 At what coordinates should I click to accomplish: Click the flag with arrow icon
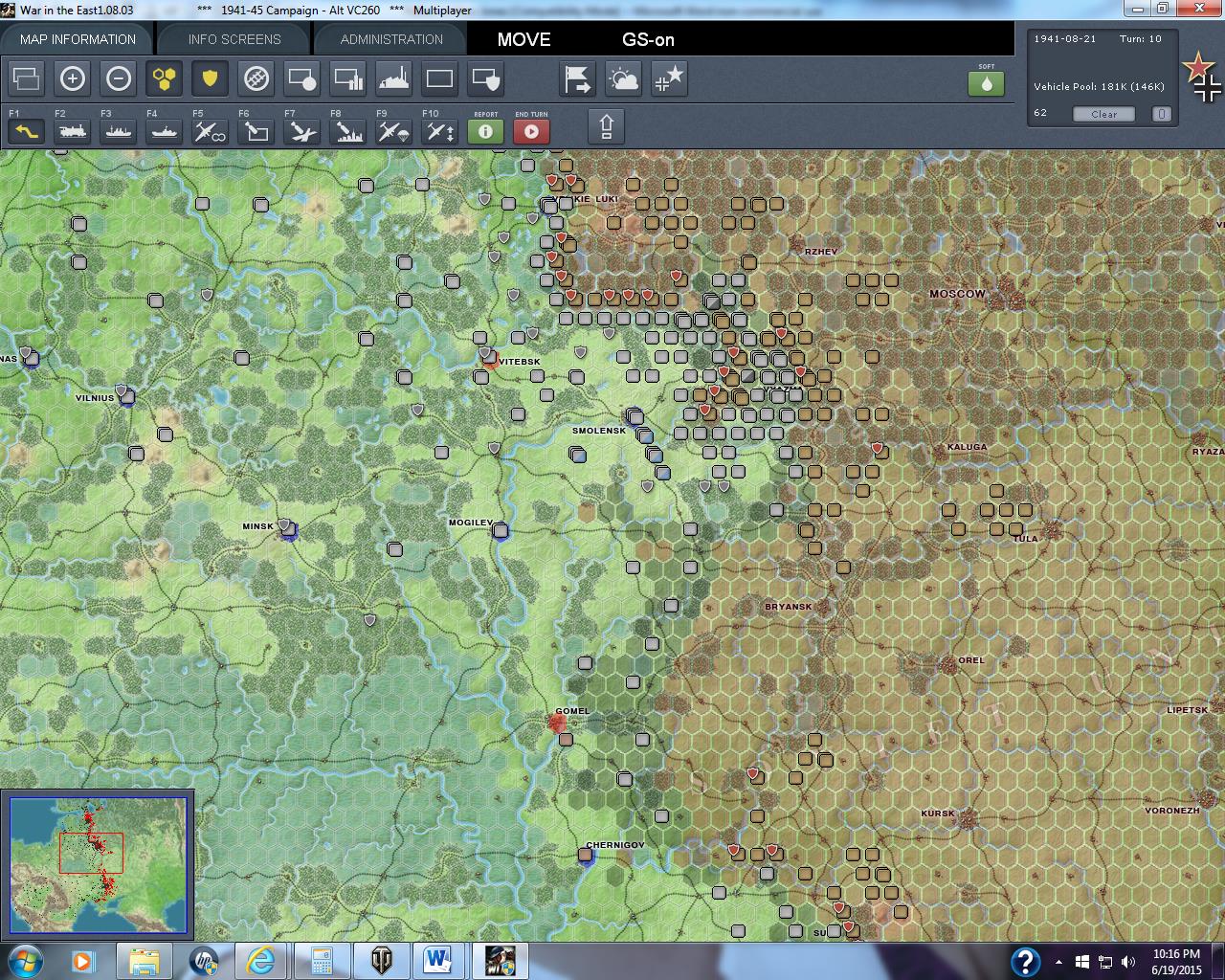pyautogui.click(x=577, y=78)
